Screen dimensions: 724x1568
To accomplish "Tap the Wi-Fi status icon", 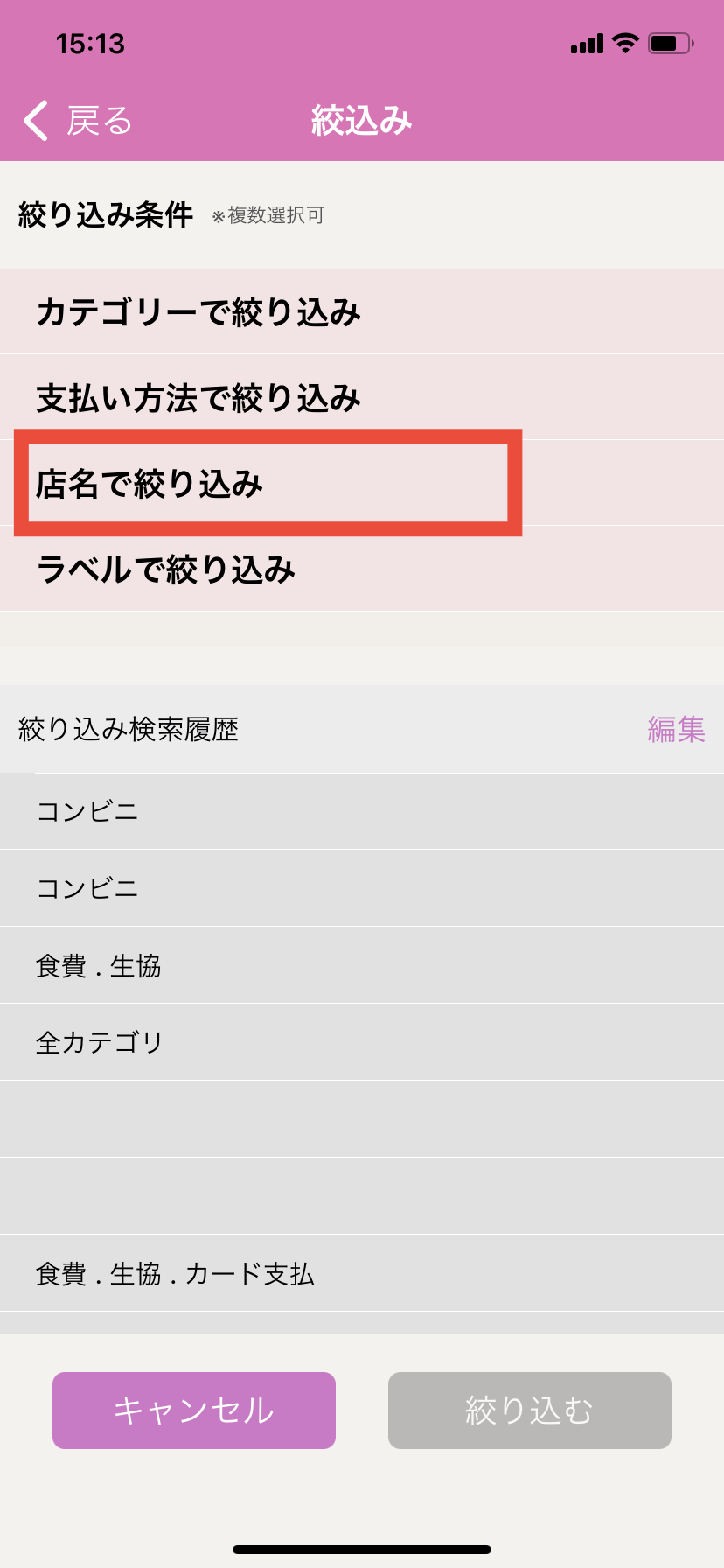I will click(x=625, y=43).
